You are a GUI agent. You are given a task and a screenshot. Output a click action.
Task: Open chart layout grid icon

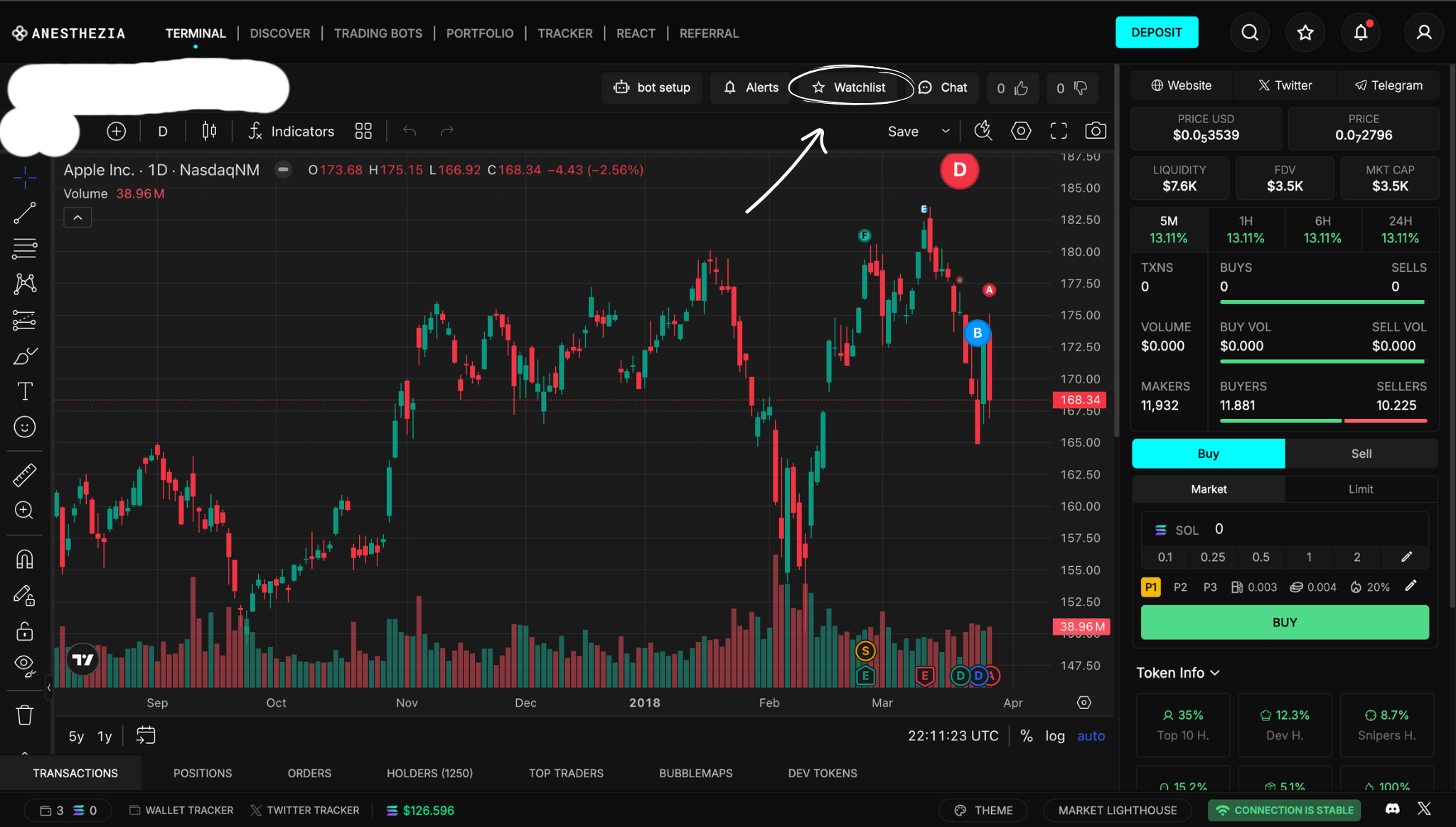pos(363,131)
